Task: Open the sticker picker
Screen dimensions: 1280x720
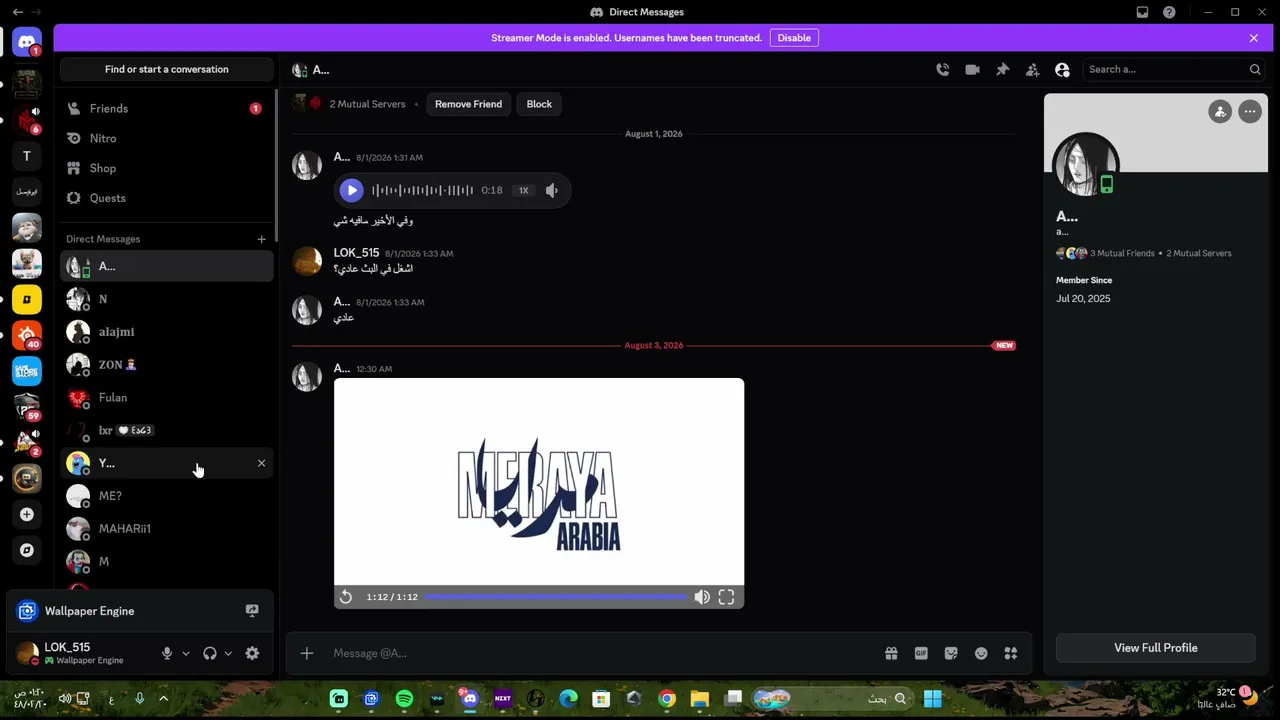Action: click(951, 653)
